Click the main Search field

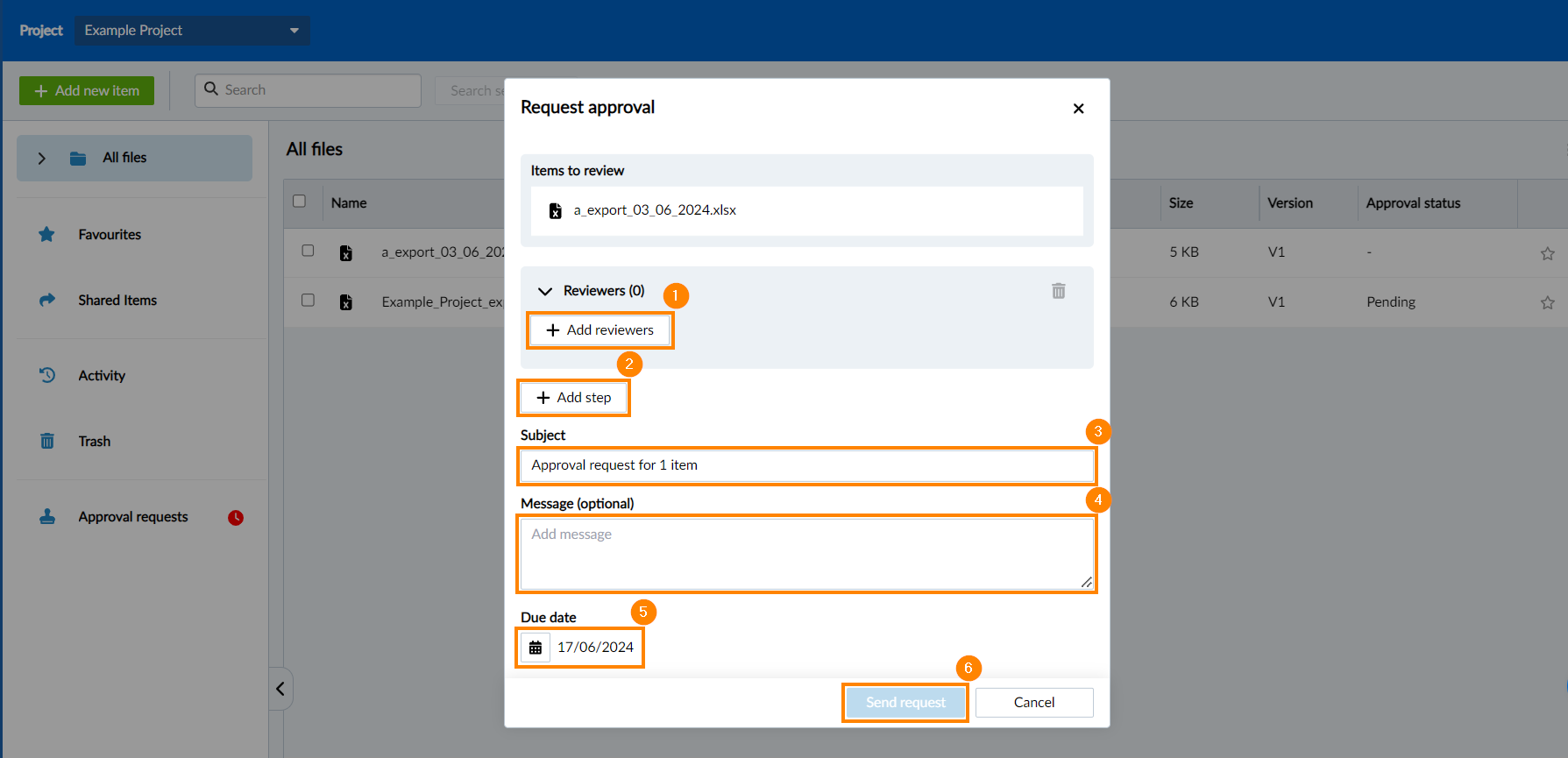click(x=308, y=90)
